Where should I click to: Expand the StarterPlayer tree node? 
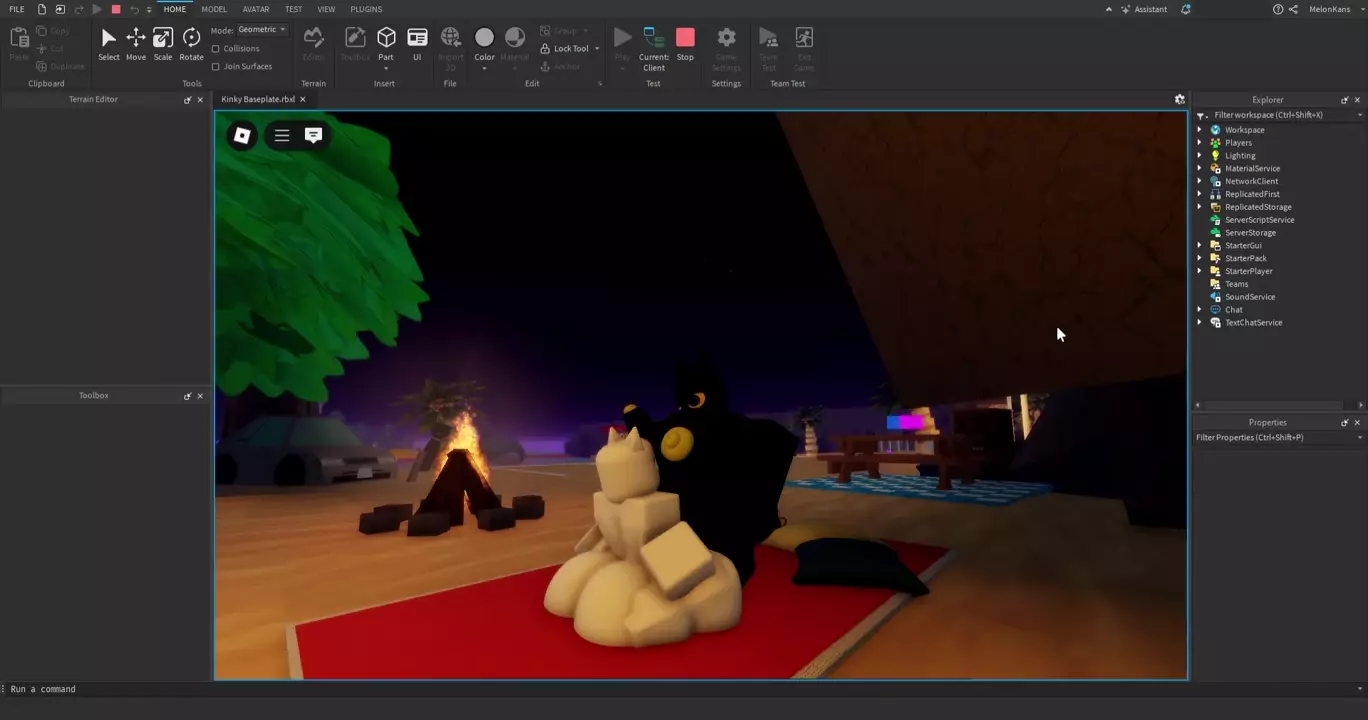[1199, 271]
